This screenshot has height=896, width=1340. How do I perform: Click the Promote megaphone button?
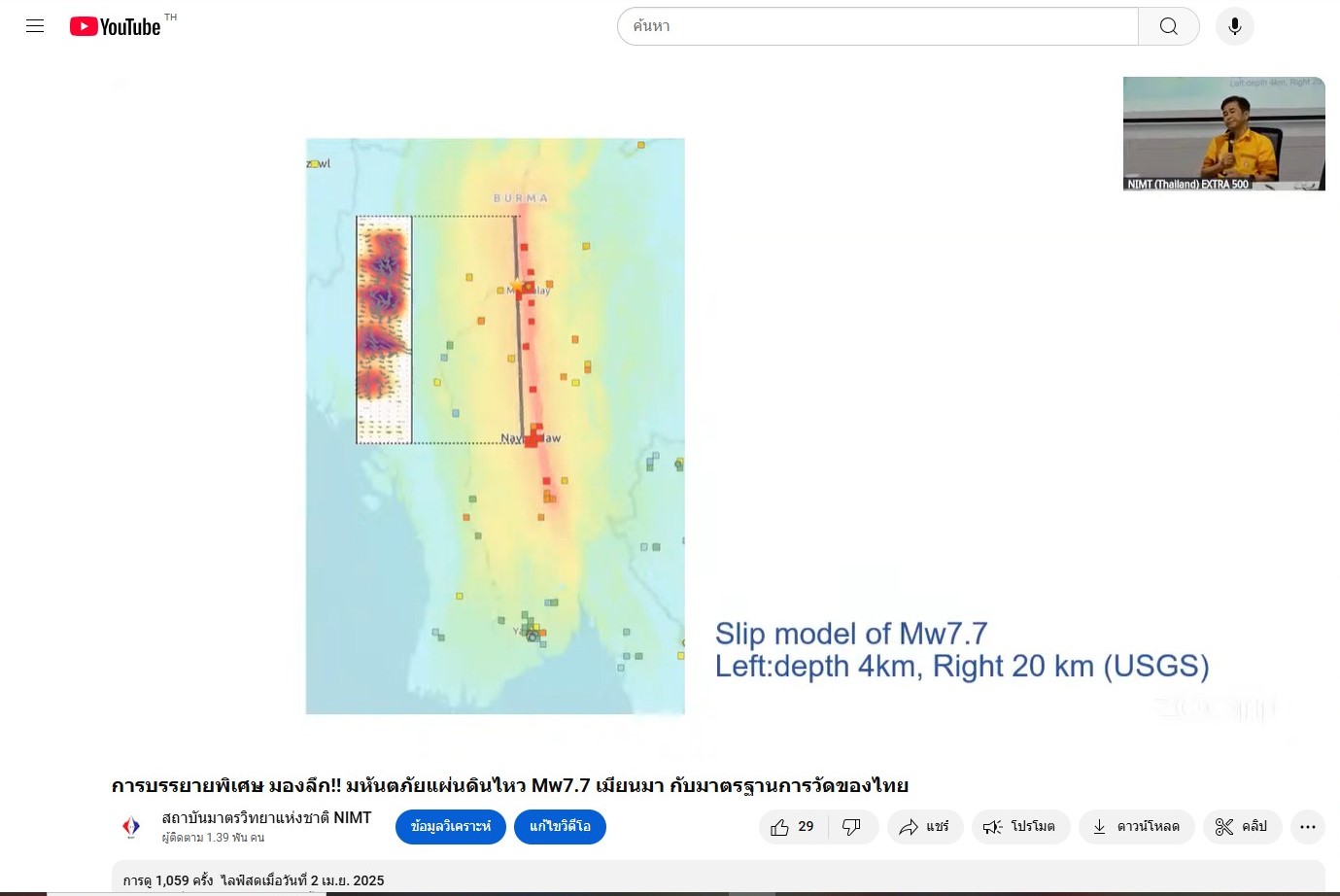click(x=1020, y=827)
